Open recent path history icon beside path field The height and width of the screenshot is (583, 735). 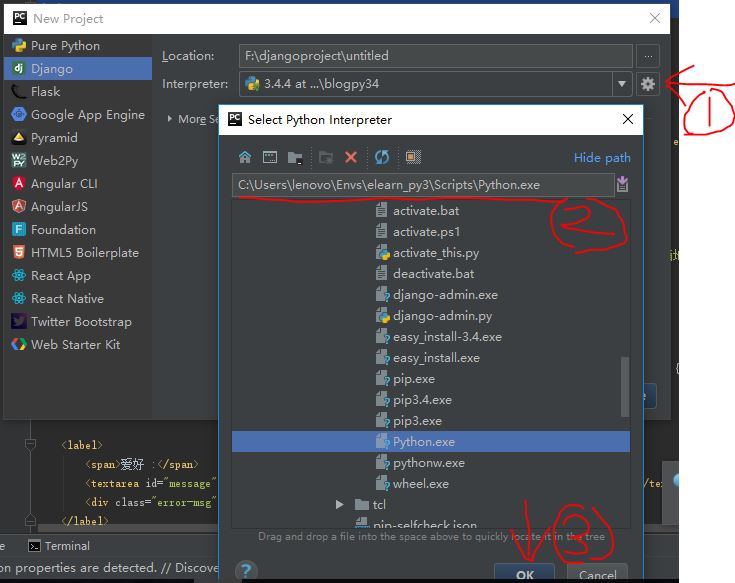(x=622, y=184)
